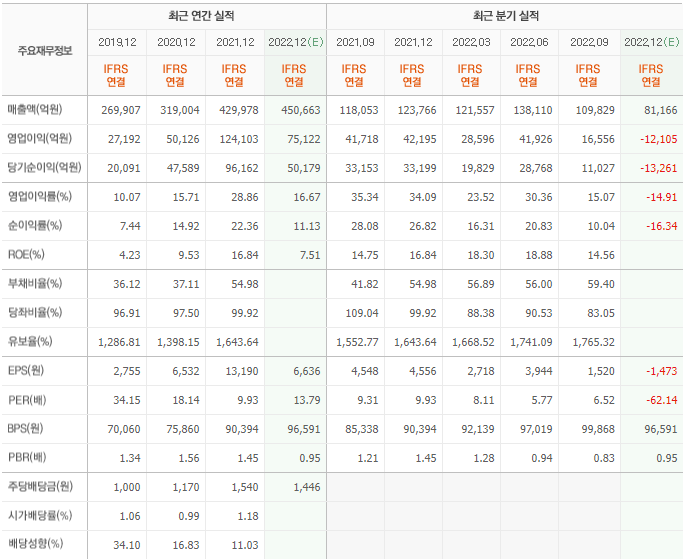This screenshot has width=688, height=559.
Task: Click reserve ratio value 1,765.32
Action: 593,342
